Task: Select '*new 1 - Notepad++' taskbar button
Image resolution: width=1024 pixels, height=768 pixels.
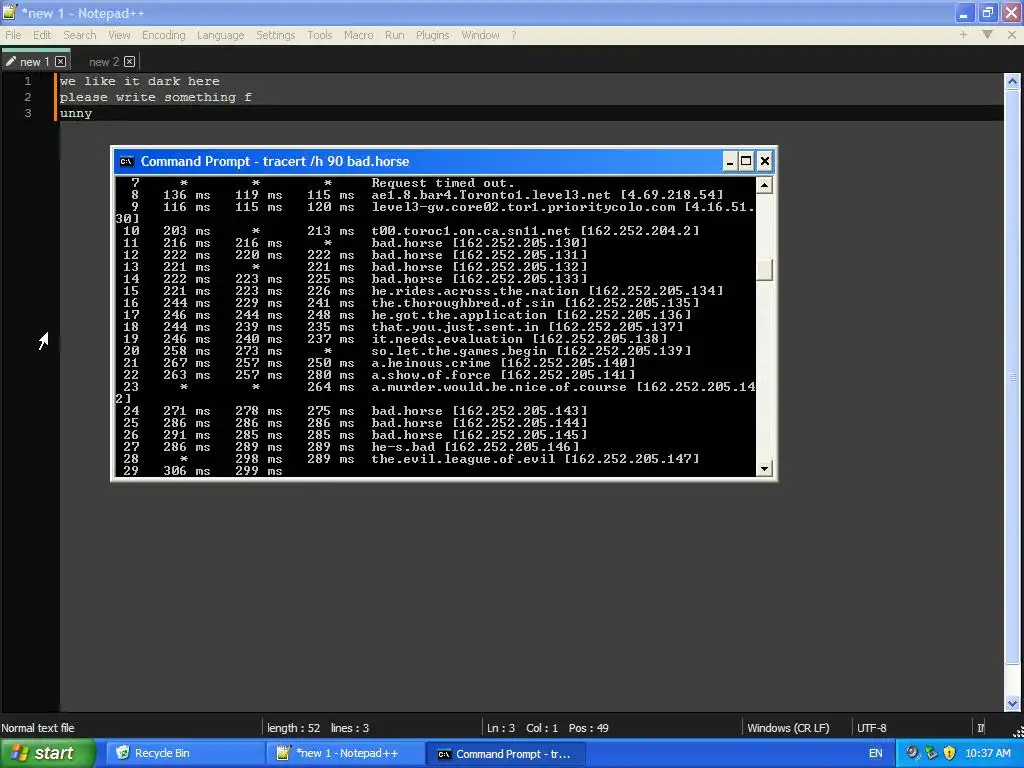Action: coord(345,754)
